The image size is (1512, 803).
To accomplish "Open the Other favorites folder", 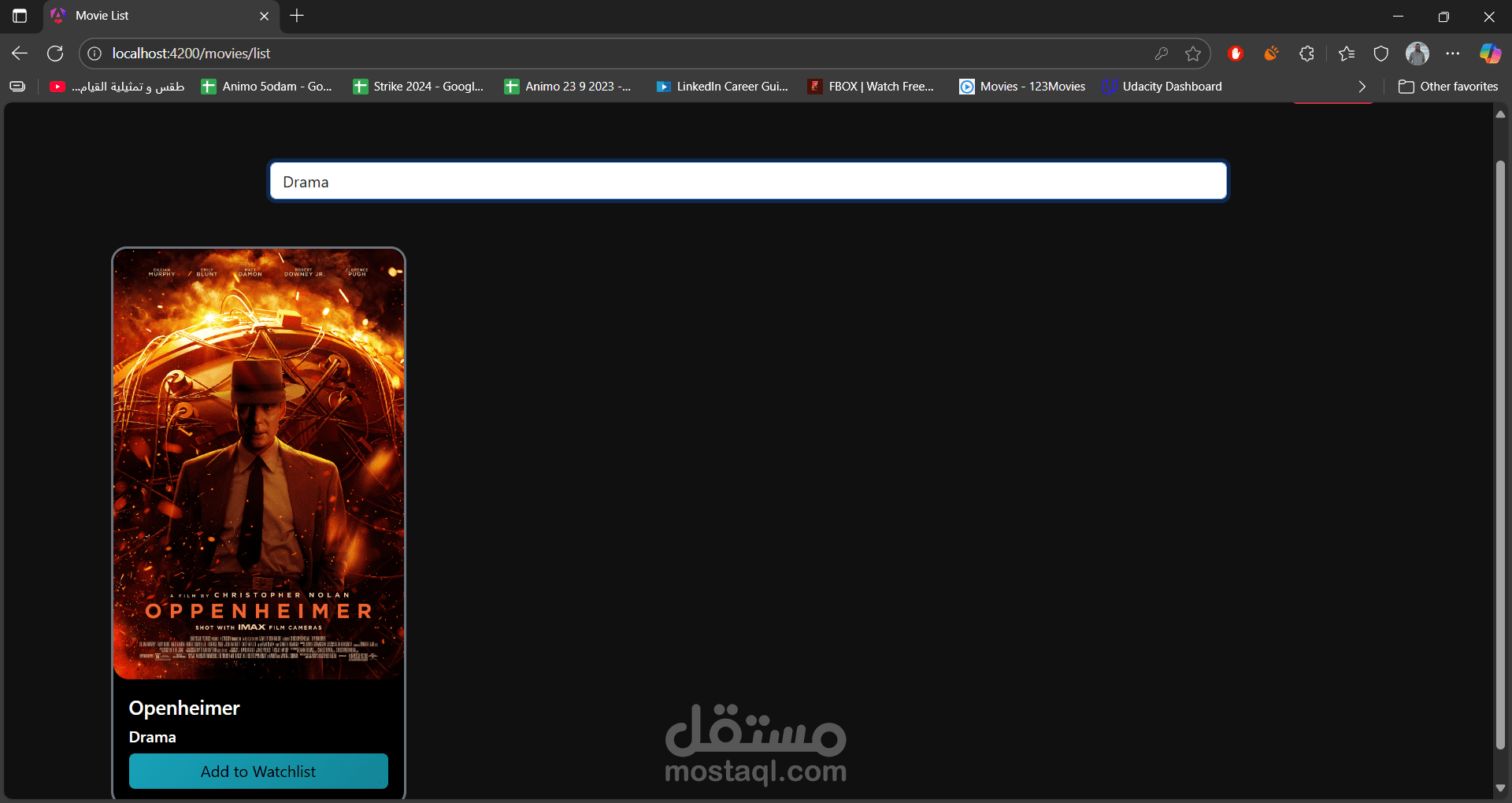I will point(1448,87).
